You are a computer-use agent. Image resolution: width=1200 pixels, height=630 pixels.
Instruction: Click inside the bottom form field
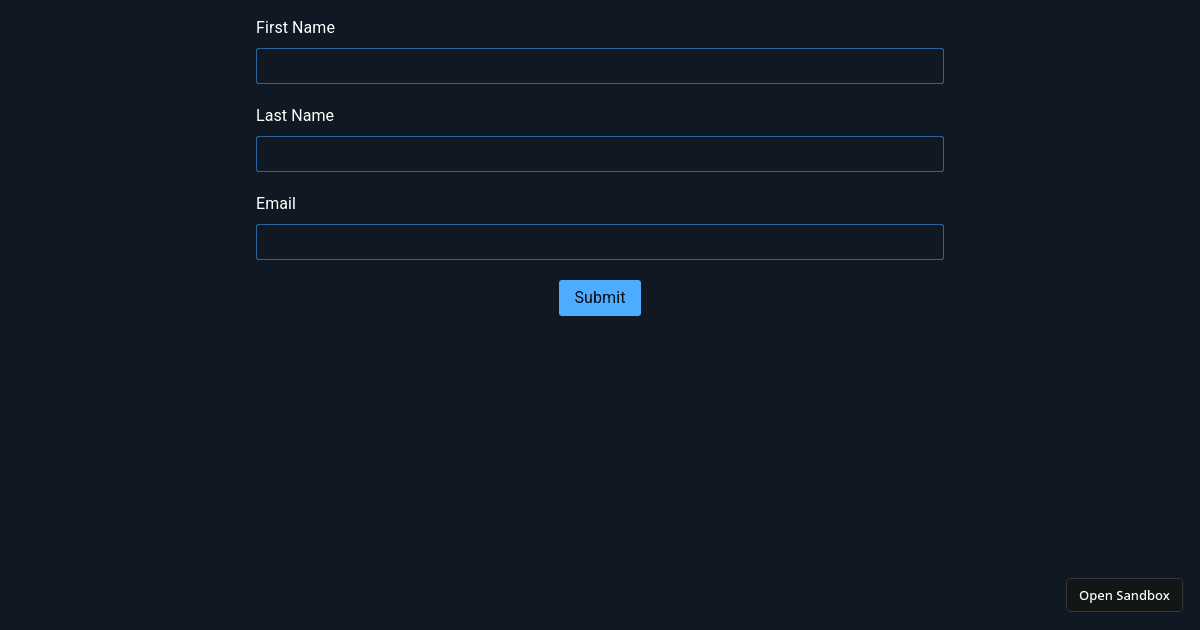pos(600,242)
